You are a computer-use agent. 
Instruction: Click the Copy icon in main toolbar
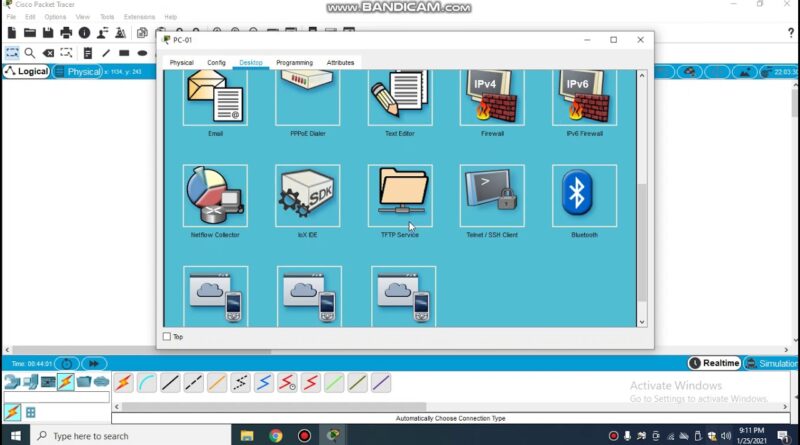(x=142, y=33)
